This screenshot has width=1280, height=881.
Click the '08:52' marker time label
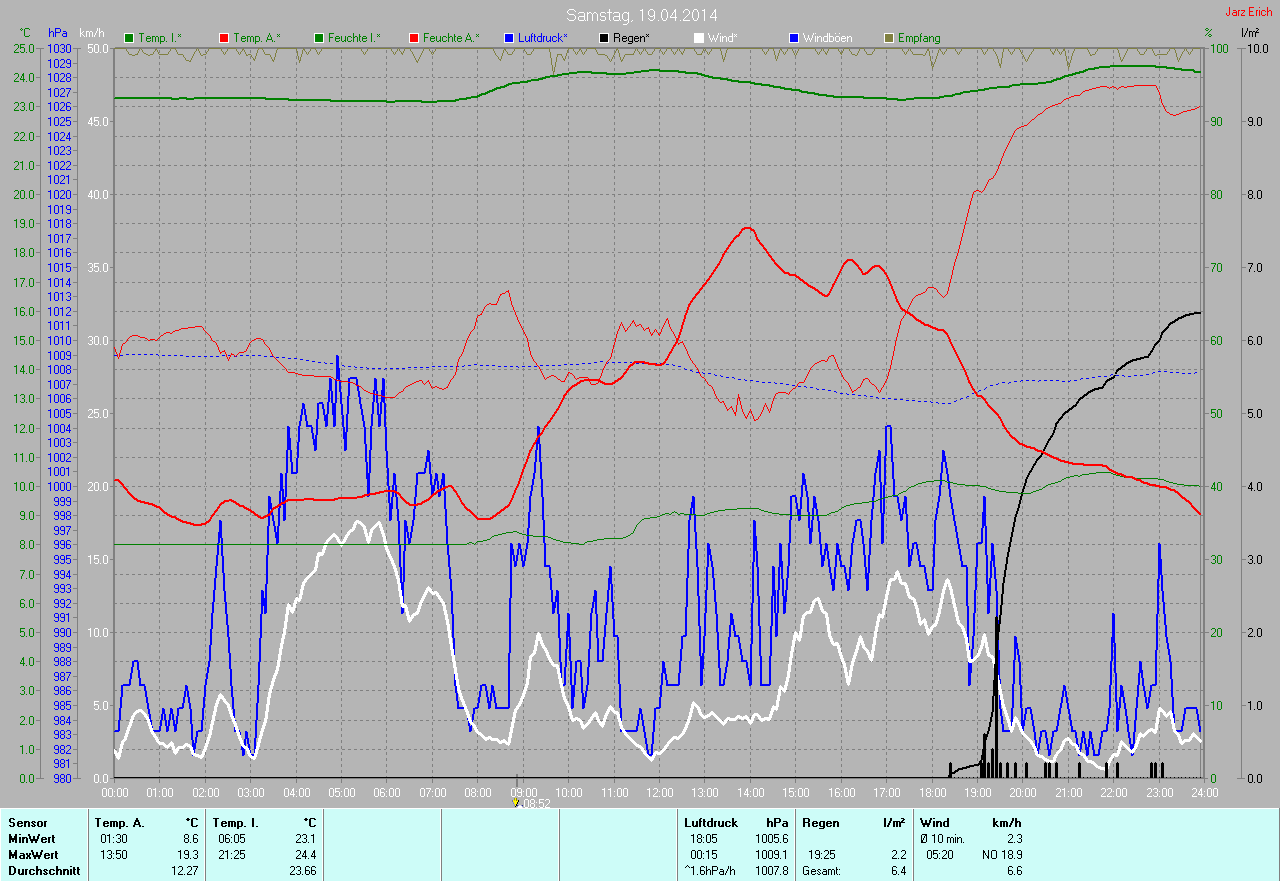pos(535,802)
